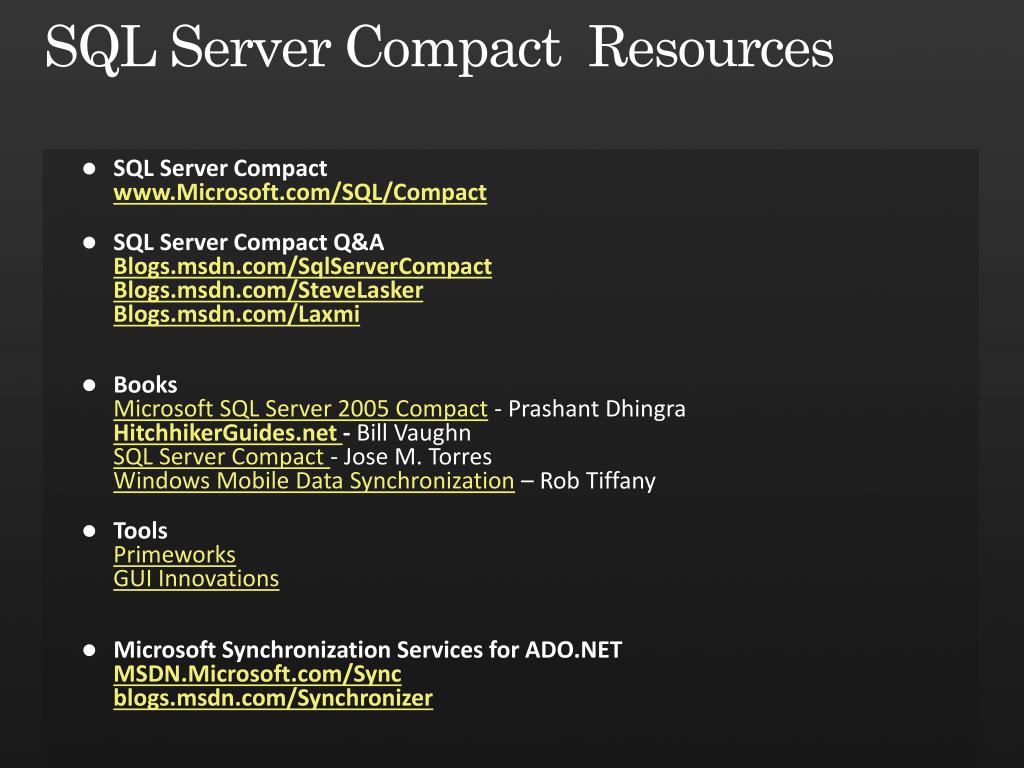Click the author name Prashant Dhingra

(597, 409)
